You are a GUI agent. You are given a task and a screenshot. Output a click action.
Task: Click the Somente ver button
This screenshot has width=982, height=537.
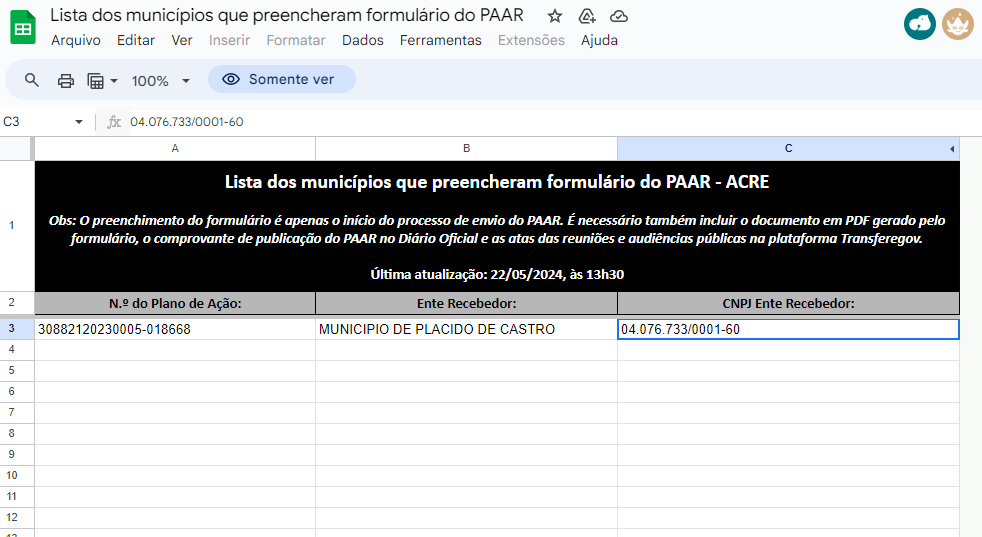tap(281, 79)
